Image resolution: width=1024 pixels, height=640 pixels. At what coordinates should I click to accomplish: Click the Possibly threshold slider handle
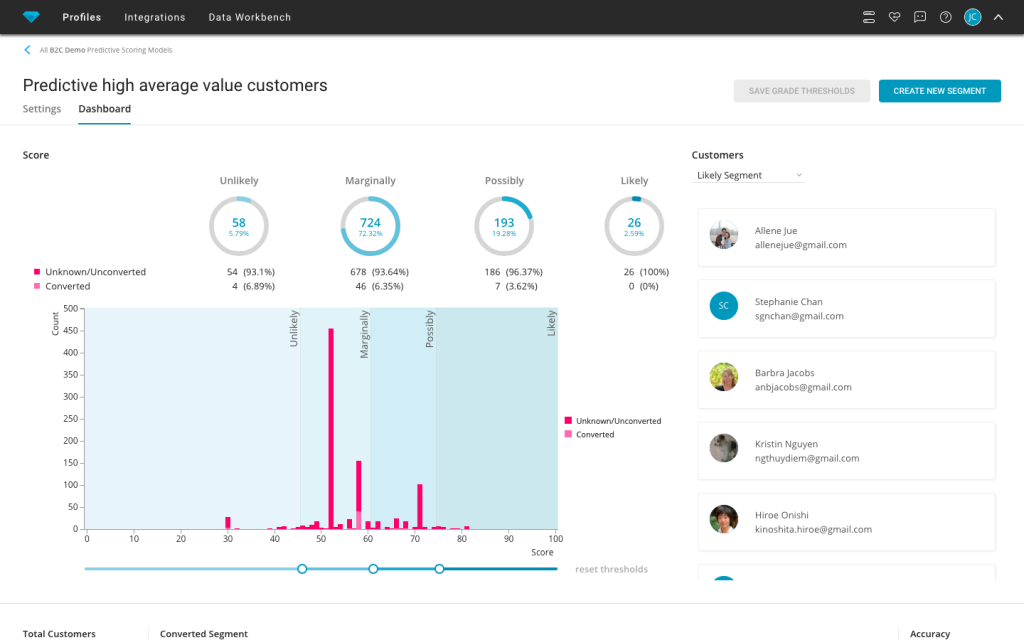tap(439, 569)
